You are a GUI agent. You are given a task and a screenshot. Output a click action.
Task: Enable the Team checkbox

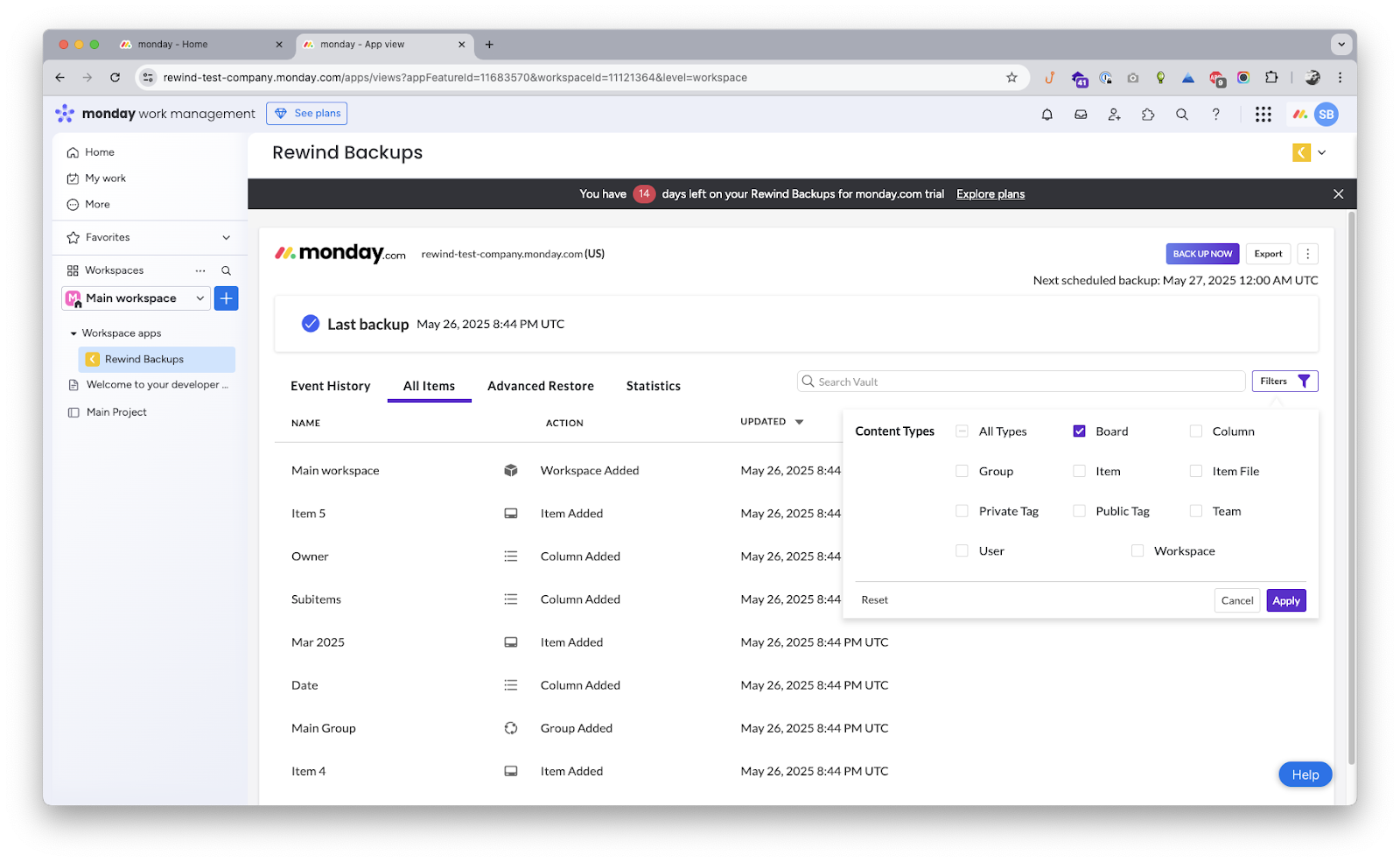click(1195, 511)
